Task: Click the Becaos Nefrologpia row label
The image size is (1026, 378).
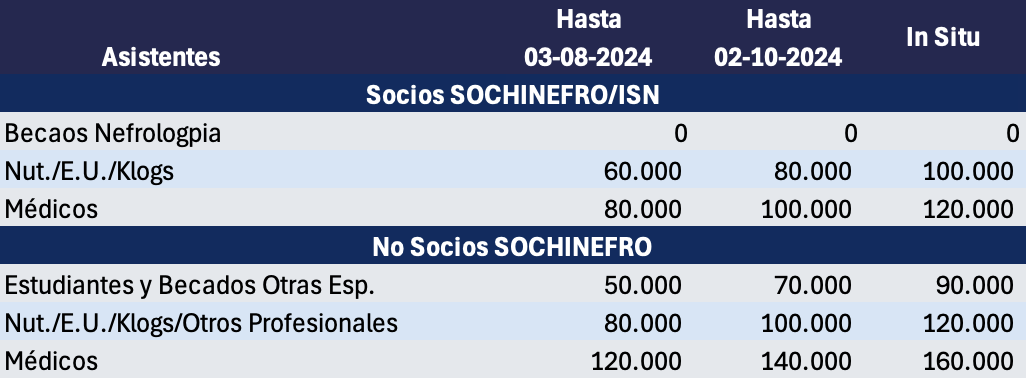Action: [x=113, y=133]
